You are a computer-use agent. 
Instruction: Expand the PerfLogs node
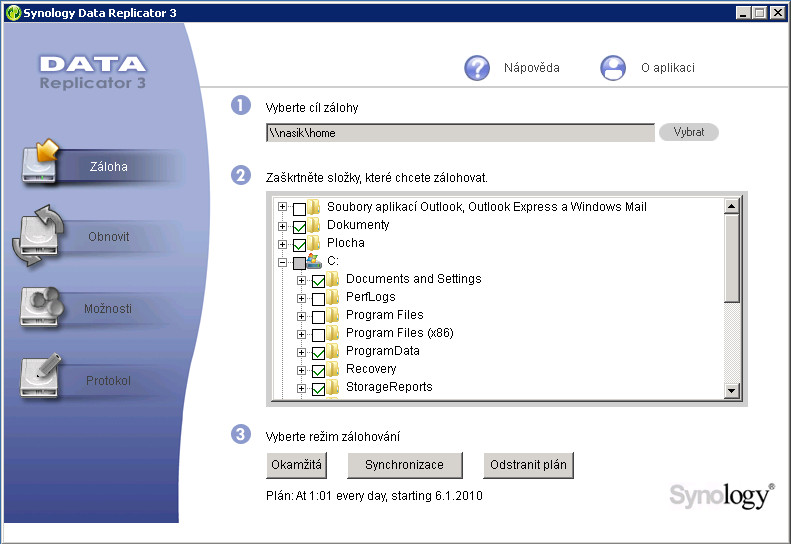point(301,298)
